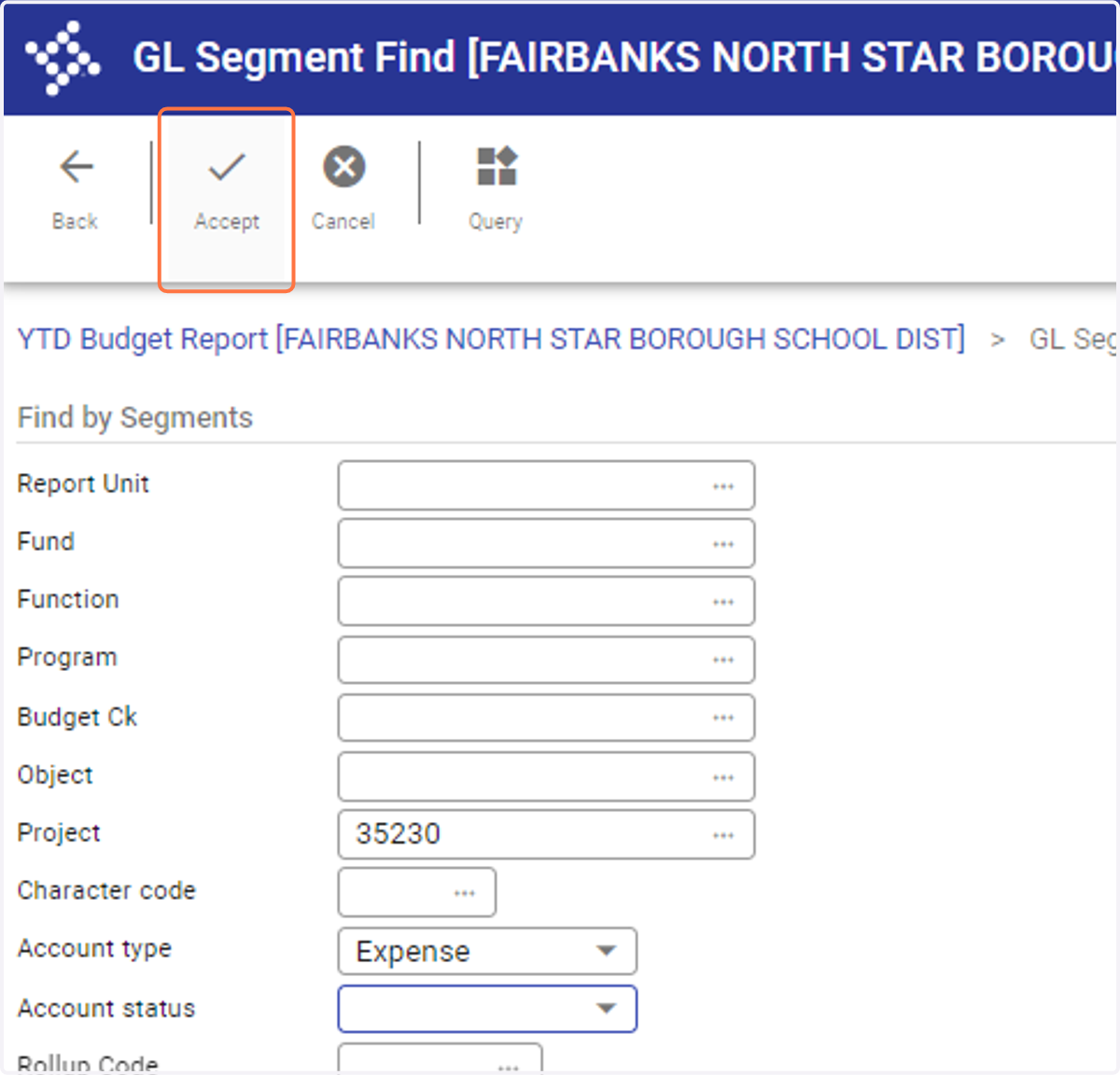Open Object lookup ellipsis
Screen dimensions: 1120x1075
pos(723,777)
